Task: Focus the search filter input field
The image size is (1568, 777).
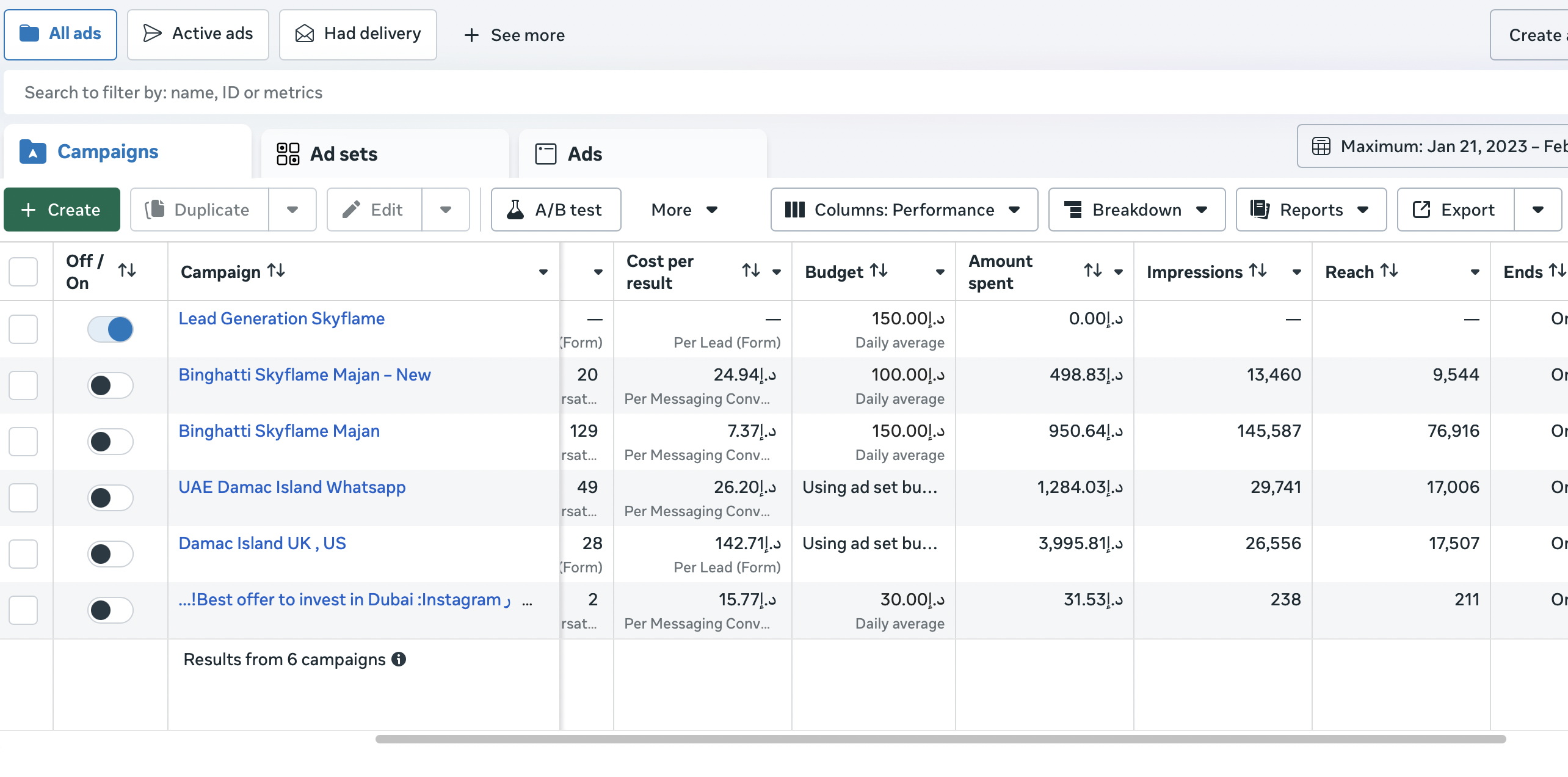Action: tap(786, 92)
